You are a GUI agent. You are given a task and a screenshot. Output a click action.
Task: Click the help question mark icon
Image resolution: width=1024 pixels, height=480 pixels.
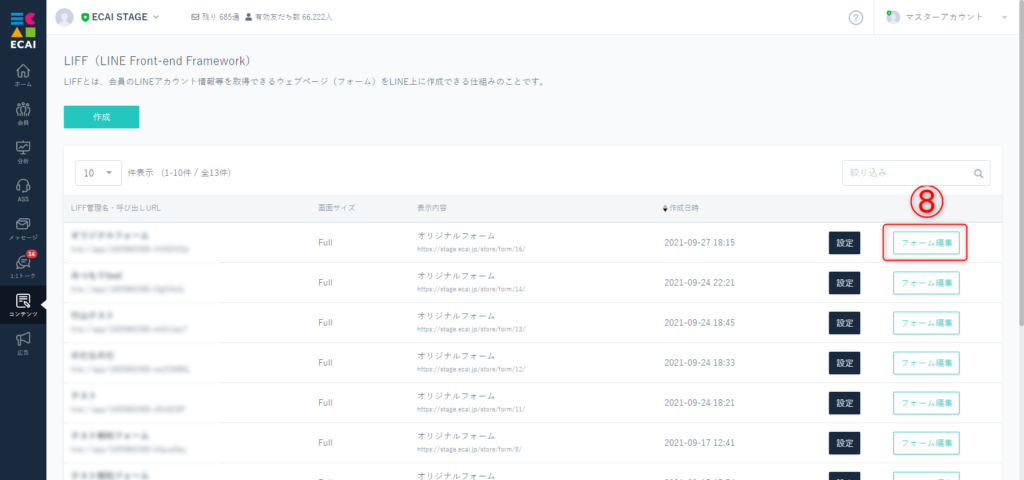pyautogui.click(x=856, y=18)
